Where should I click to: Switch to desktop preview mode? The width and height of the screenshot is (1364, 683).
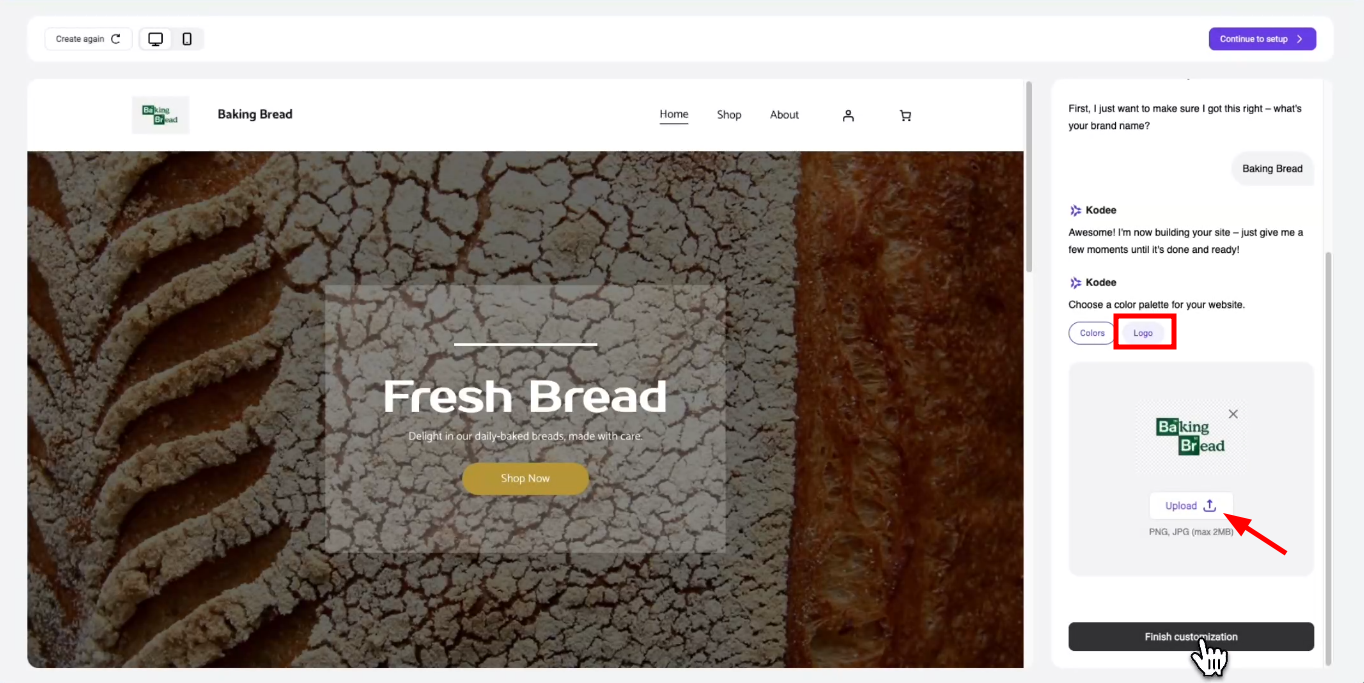(x=156, y=39)
